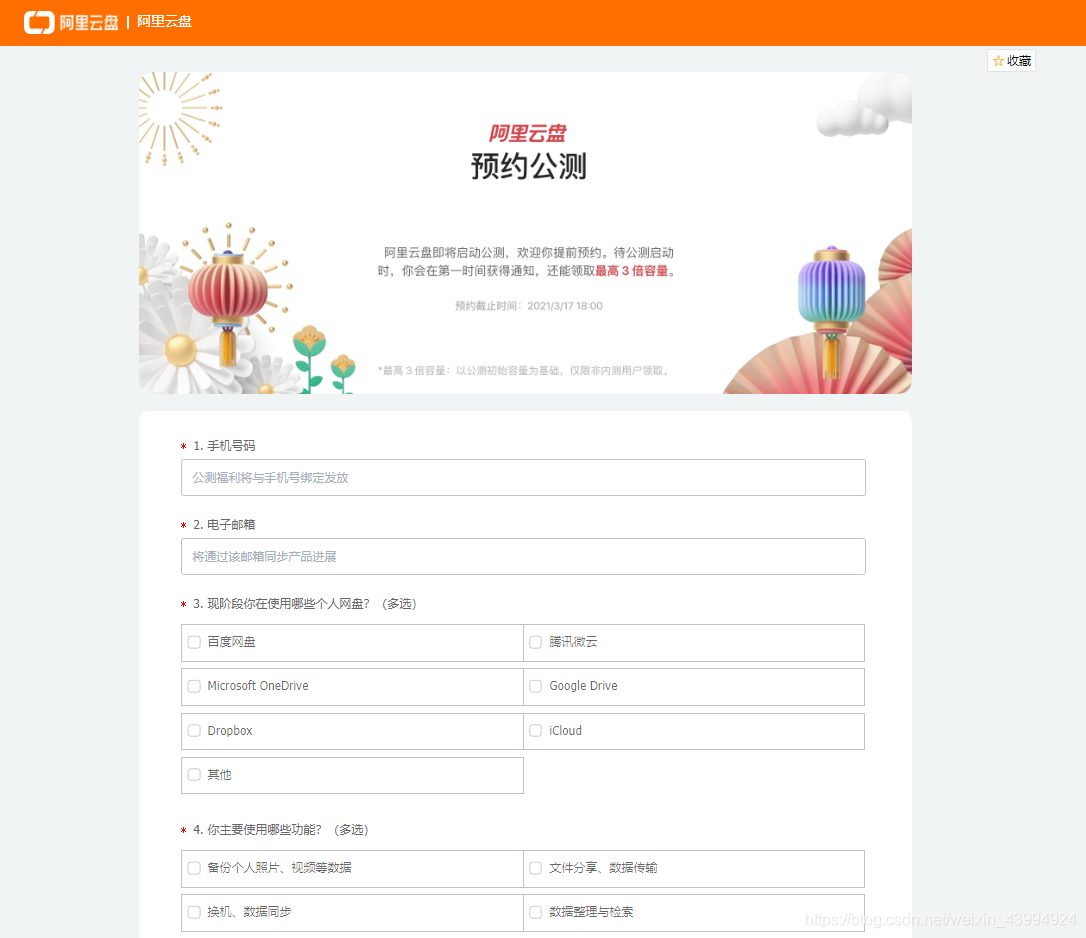The height and width of the screenshot is (938, 1086).
Task: Check 备份个人照片、视频等数据 option
Action: tap(195, 868)
